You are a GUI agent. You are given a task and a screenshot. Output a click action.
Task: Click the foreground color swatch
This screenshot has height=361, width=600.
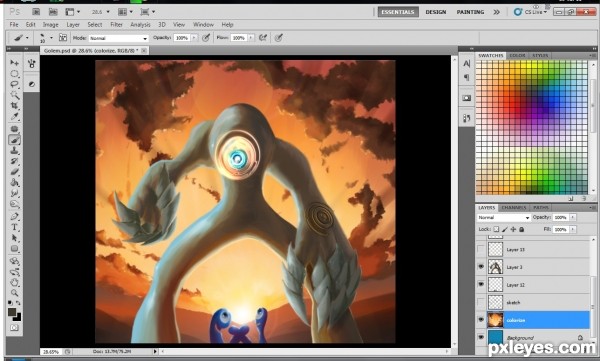coord(12,312)
